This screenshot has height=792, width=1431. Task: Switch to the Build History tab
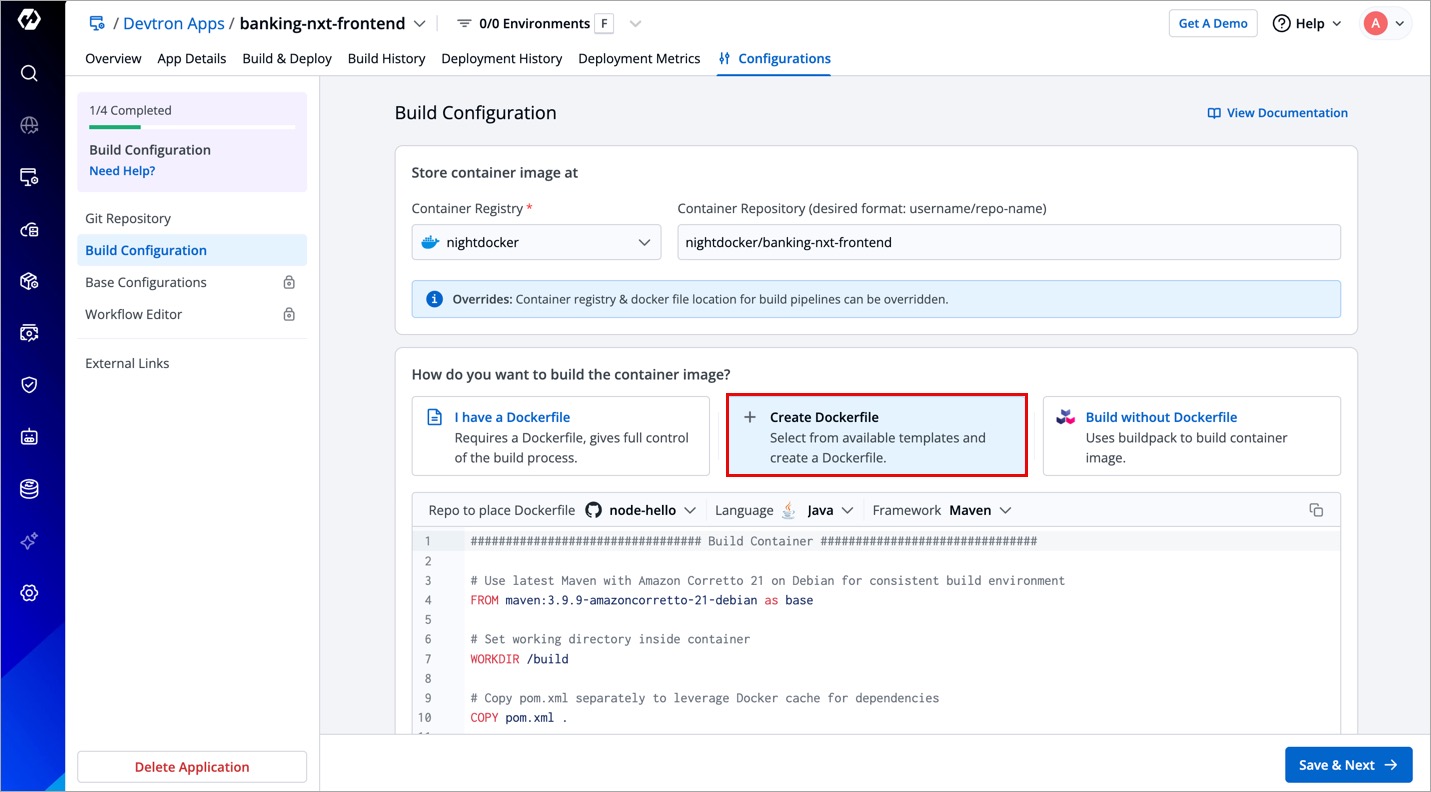(x=386, y=59)
